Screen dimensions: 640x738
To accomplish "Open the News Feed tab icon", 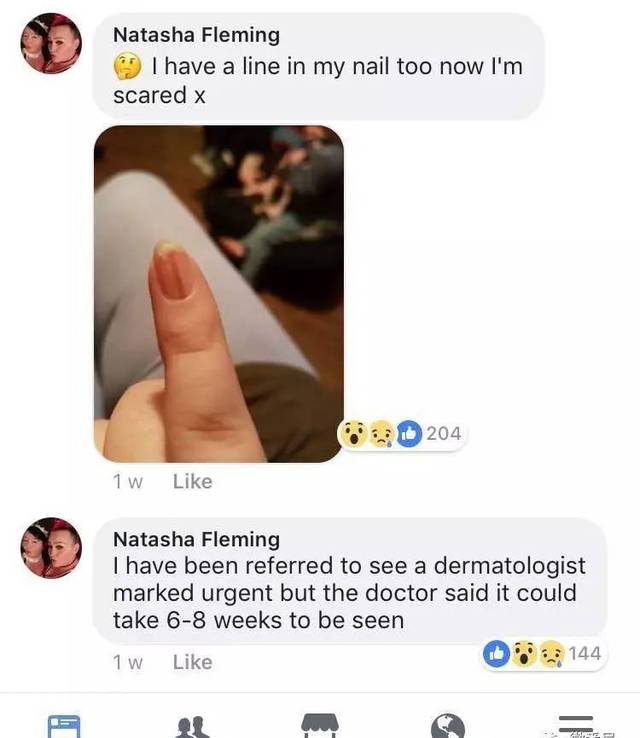I will [x=64, y=726].
